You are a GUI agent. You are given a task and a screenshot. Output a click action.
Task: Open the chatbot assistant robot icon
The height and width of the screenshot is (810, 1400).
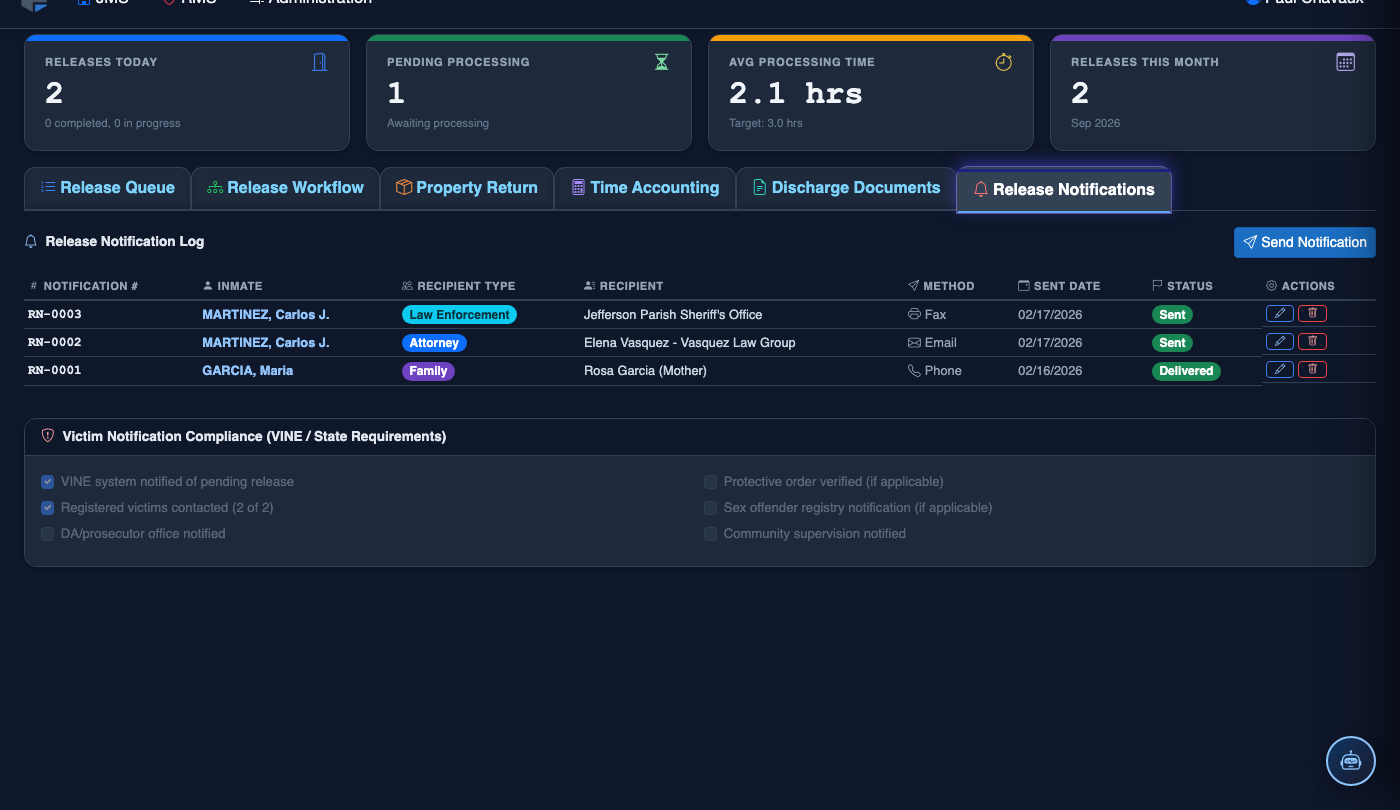pyautogui.click(x=1351, y=761)
